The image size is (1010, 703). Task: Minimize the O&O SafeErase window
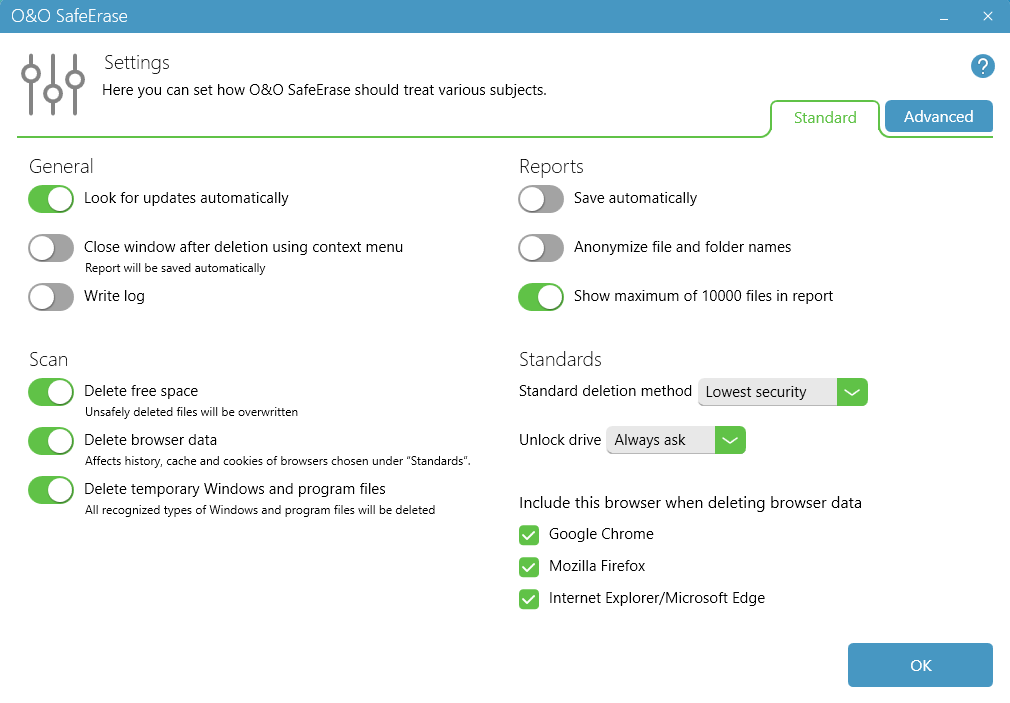tap(942, 16)
